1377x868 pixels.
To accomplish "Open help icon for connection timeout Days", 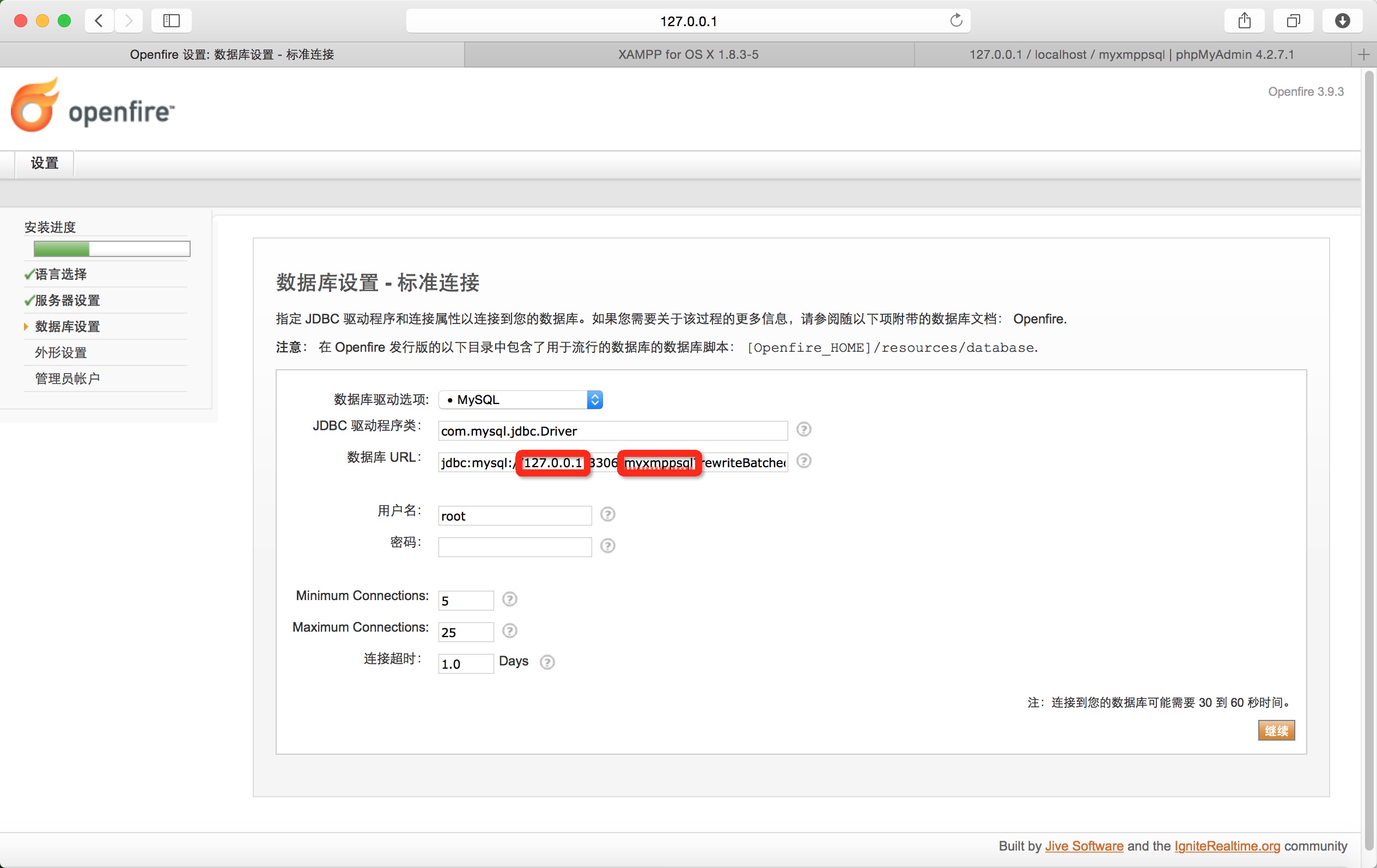I will pyautogui.click(x=547, y=662).
